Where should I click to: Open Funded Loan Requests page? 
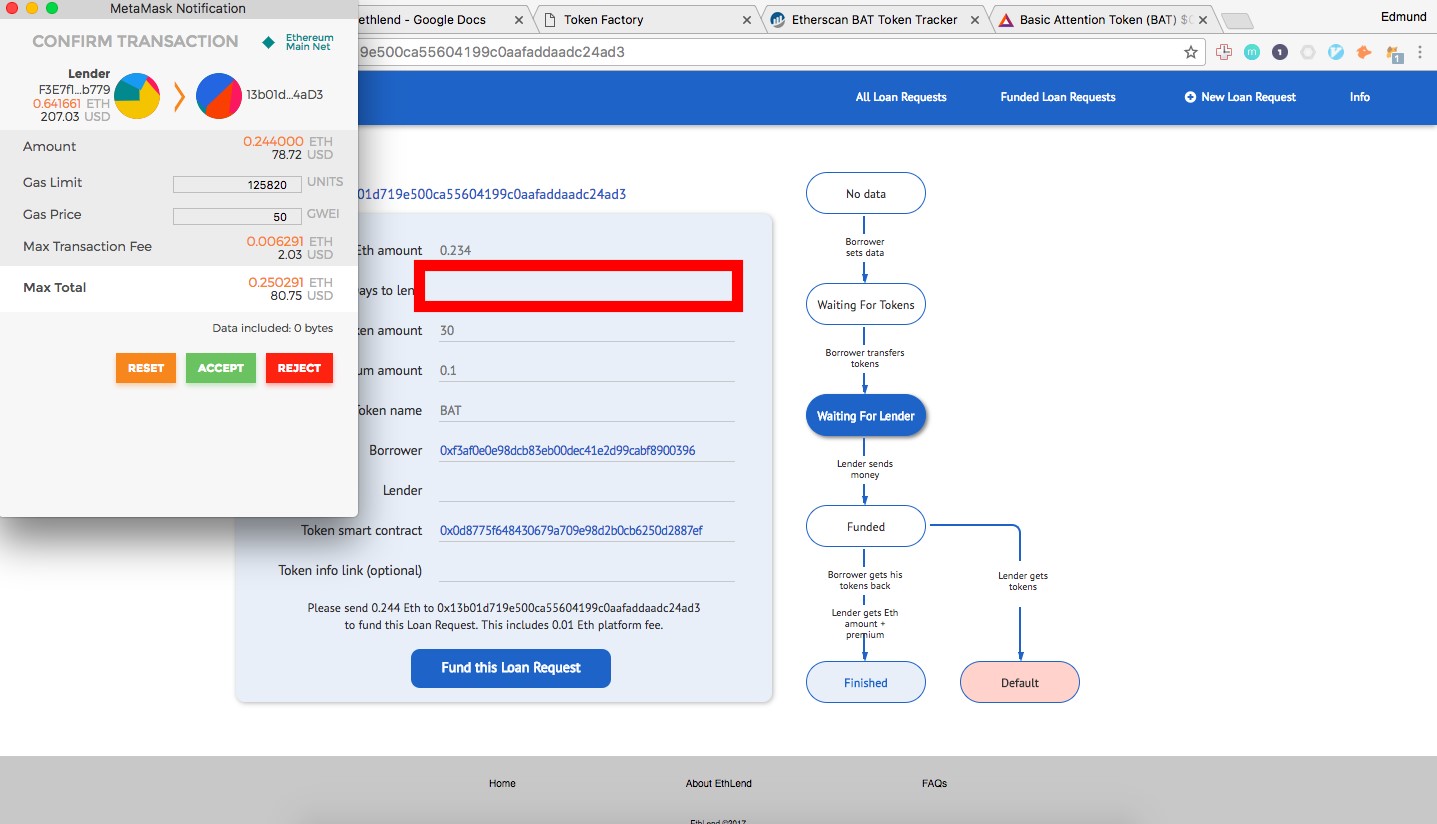click(x=1058, y=97)
